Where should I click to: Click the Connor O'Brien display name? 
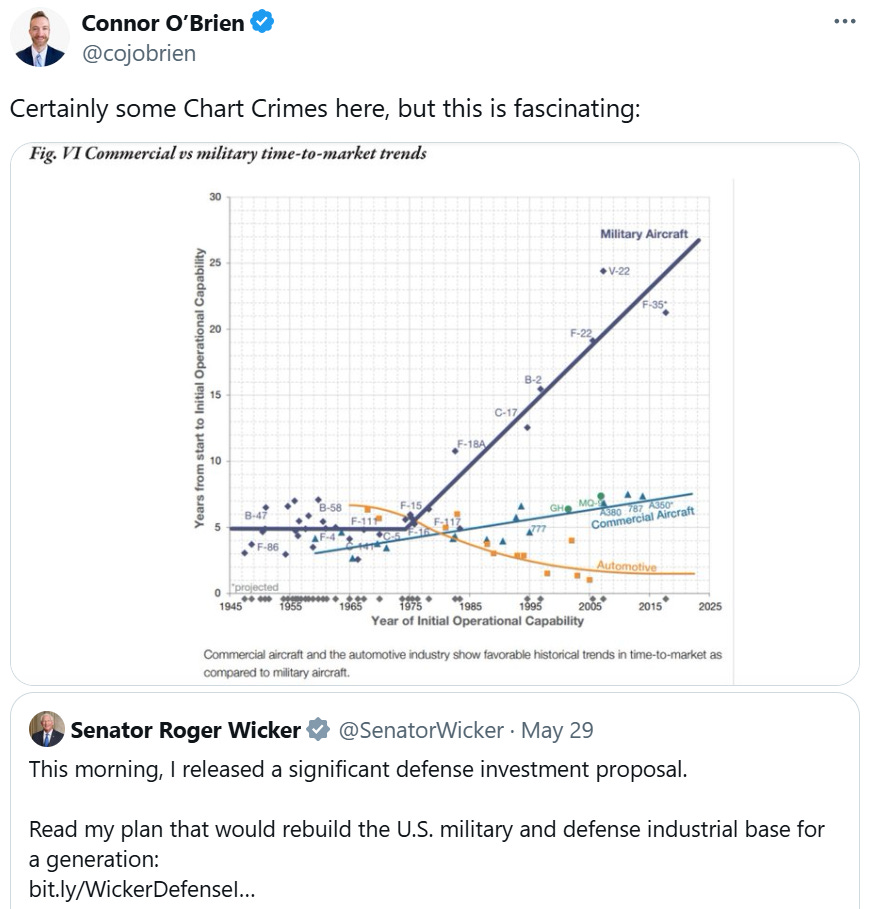[x=162, y=23]
